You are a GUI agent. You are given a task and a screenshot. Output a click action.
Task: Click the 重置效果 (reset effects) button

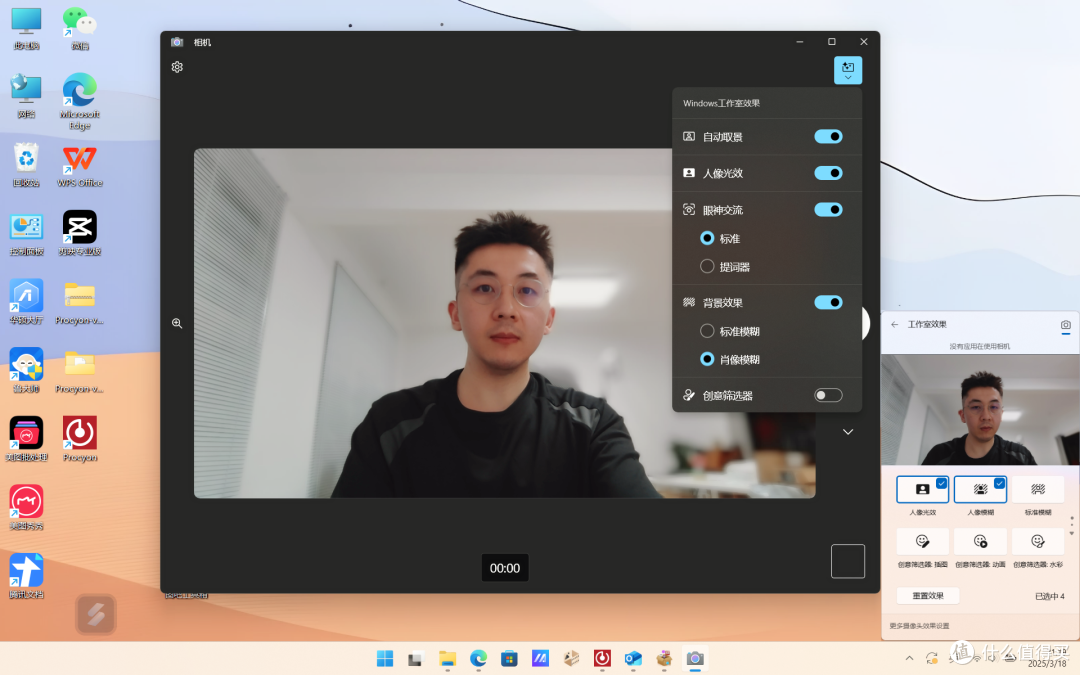coord(928,596)
